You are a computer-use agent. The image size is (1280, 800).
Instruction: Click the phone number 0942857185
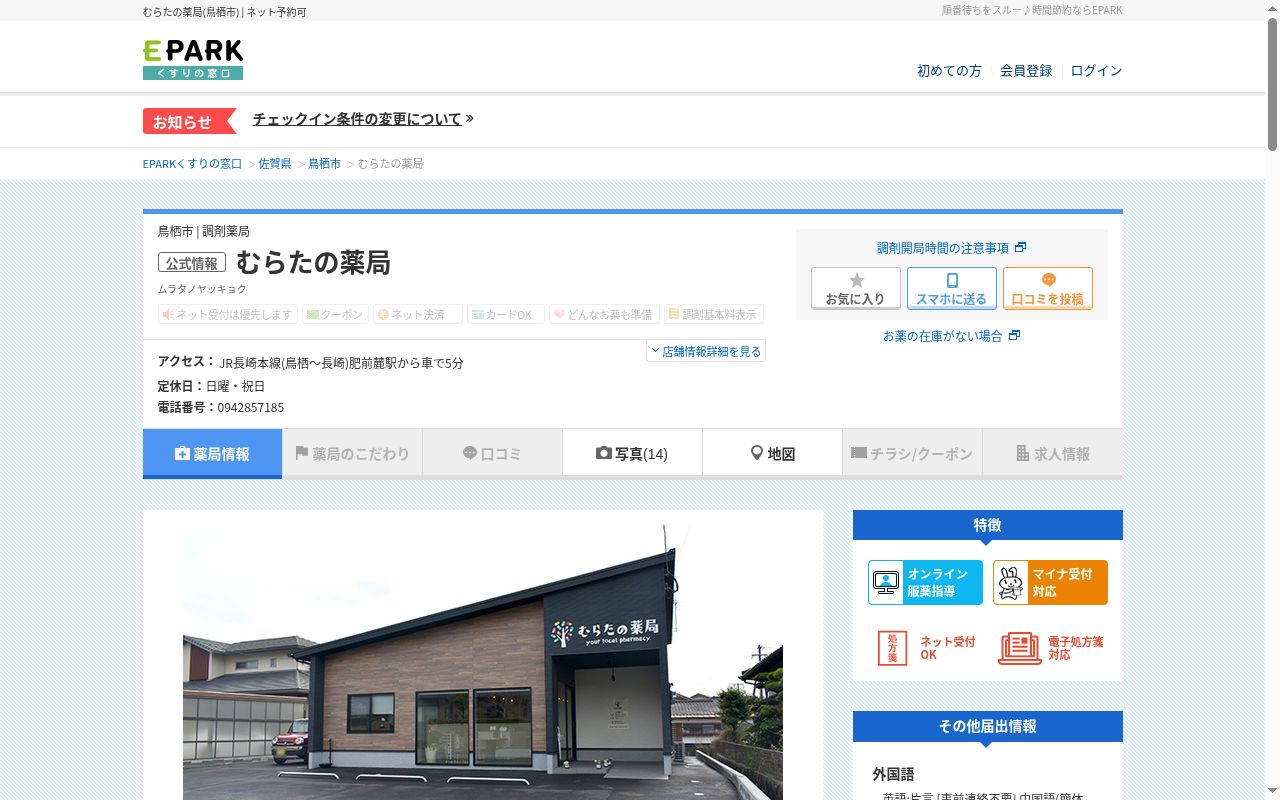(x=251, y=407)
